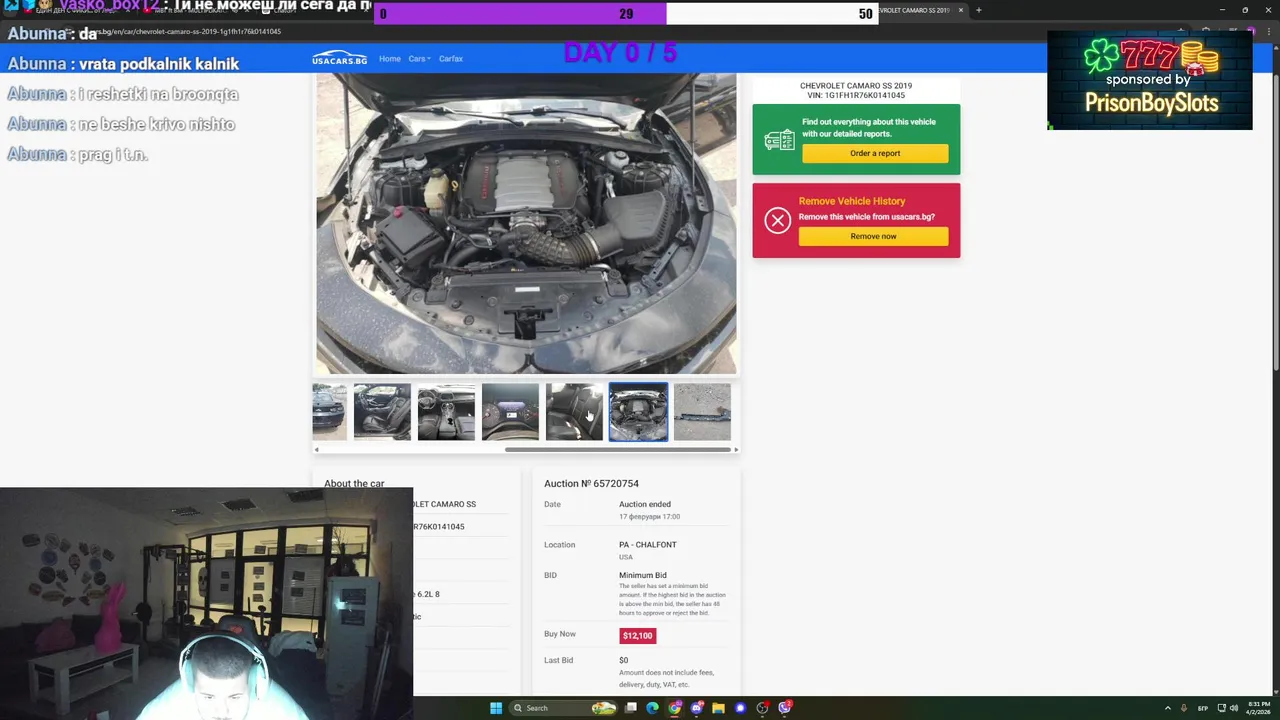Click the Minimum Bid label
The width and height of the screenshot is (1280, 720).
[x=642, y=575]
